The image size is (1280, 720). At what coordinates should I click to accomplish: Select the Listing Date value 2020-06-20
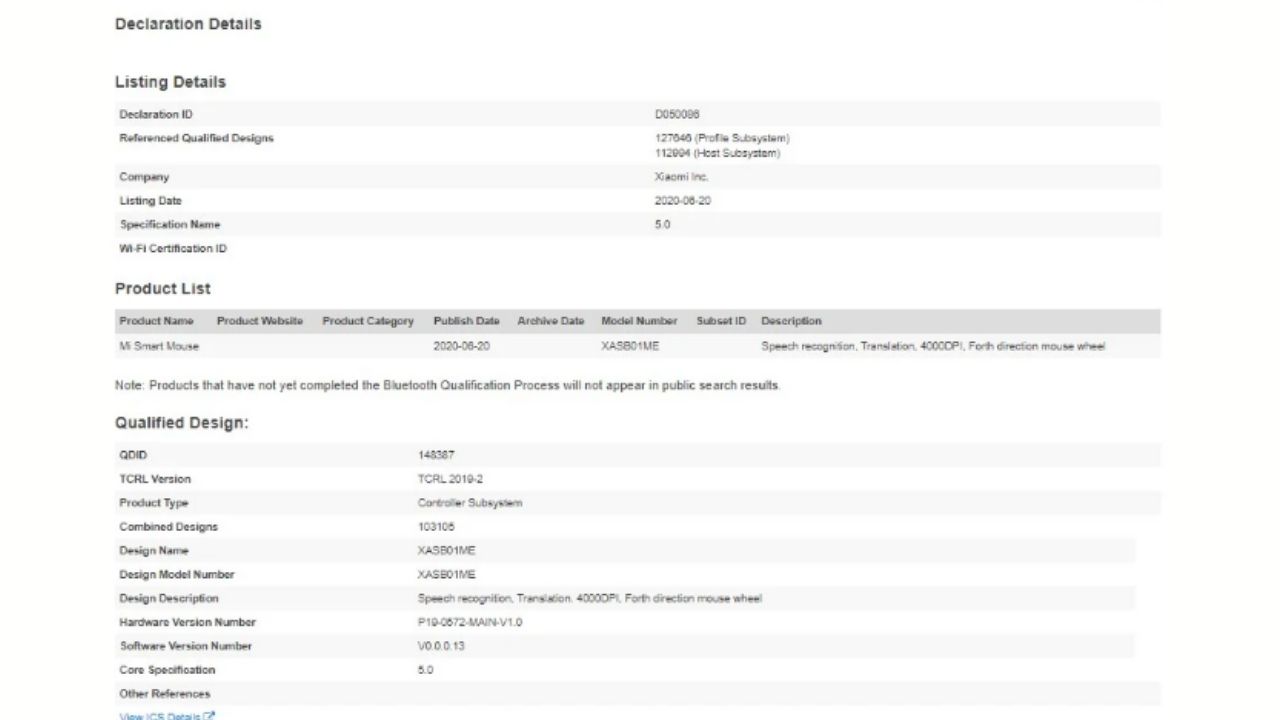click(x=683, y=201)
